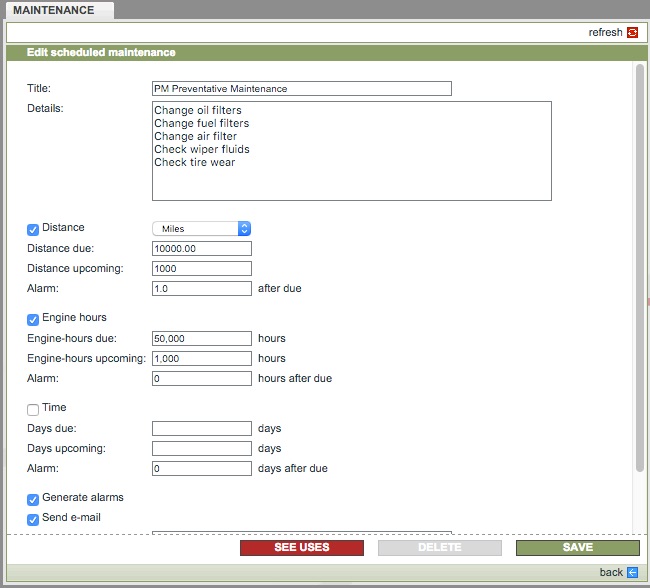Click the refresh link text

tap(605, 32)
